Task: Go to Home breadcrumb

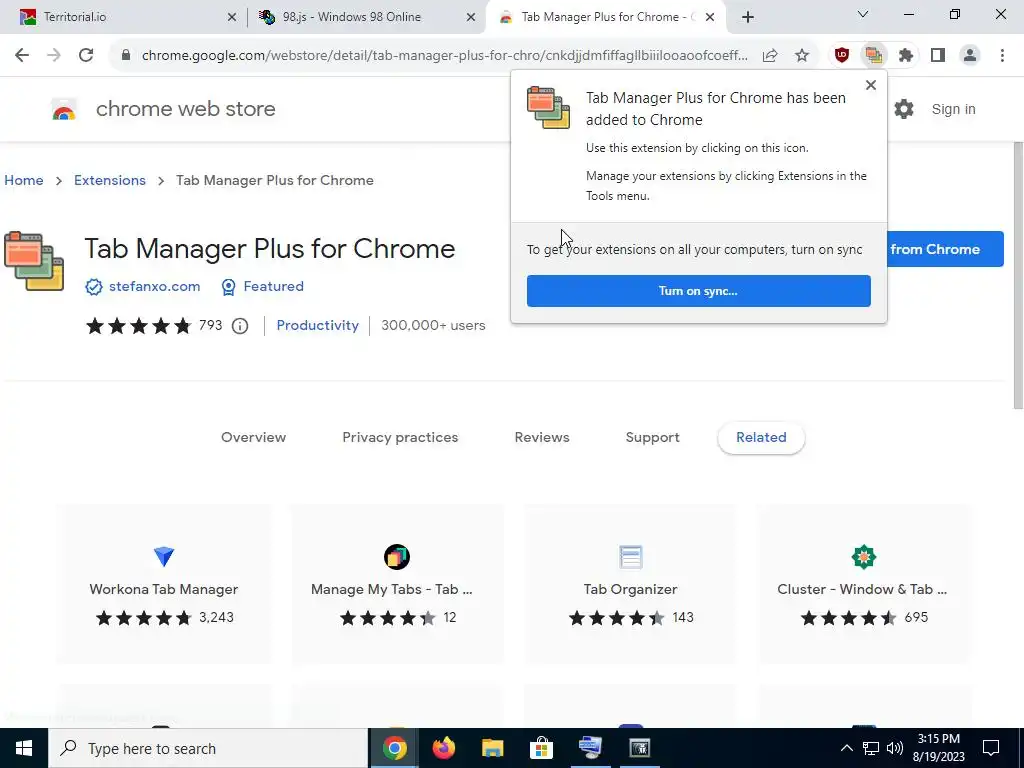Action: pos(24,180)
